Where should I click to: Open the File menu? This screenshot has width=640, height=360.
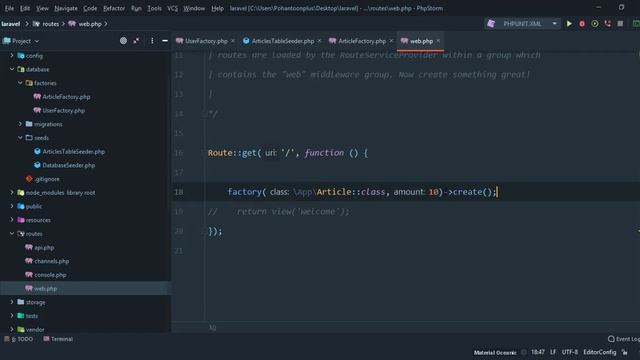click(9, 8)
